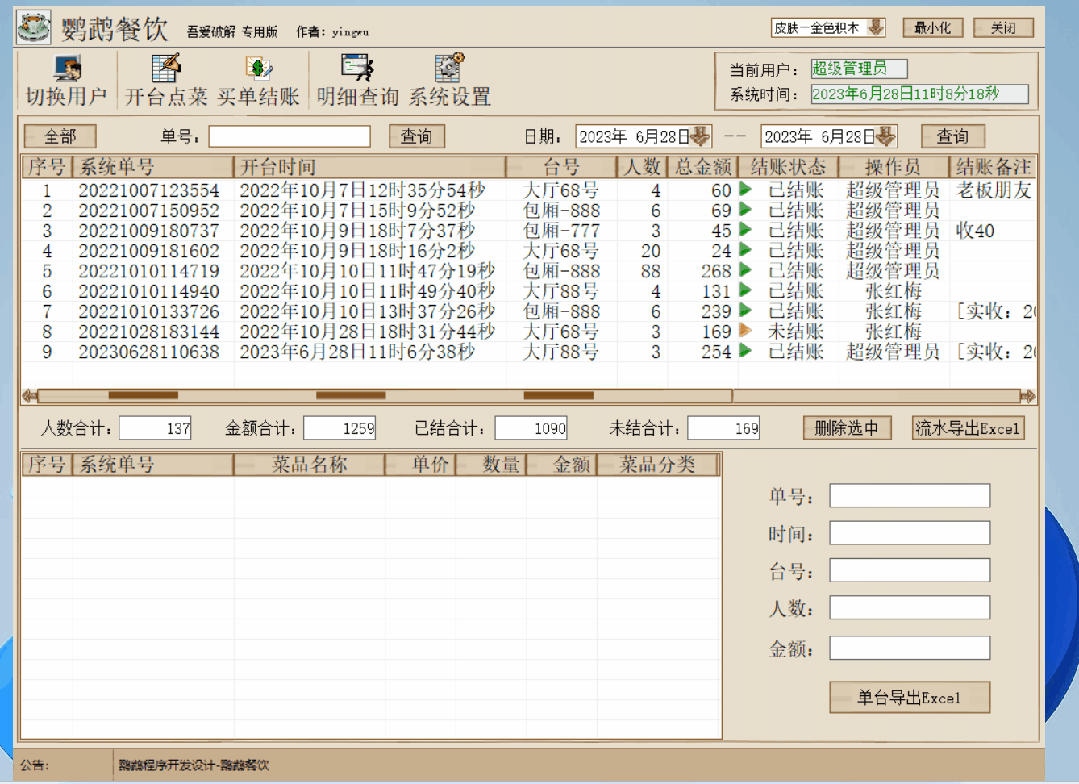
Task: Click the 人数合计 total field
Action: tap(156, 428)
